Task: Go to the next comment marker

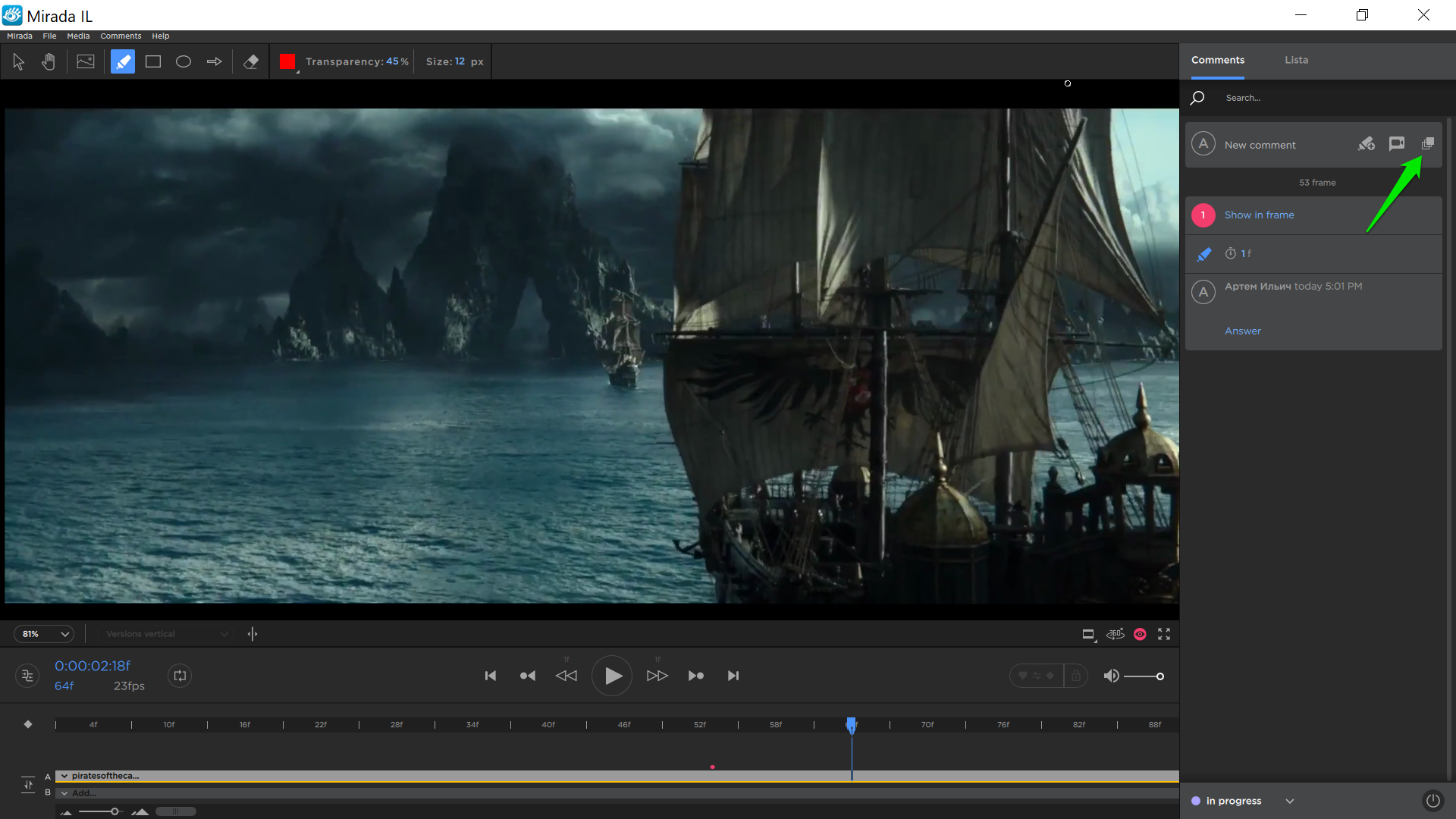Action: 696,676
